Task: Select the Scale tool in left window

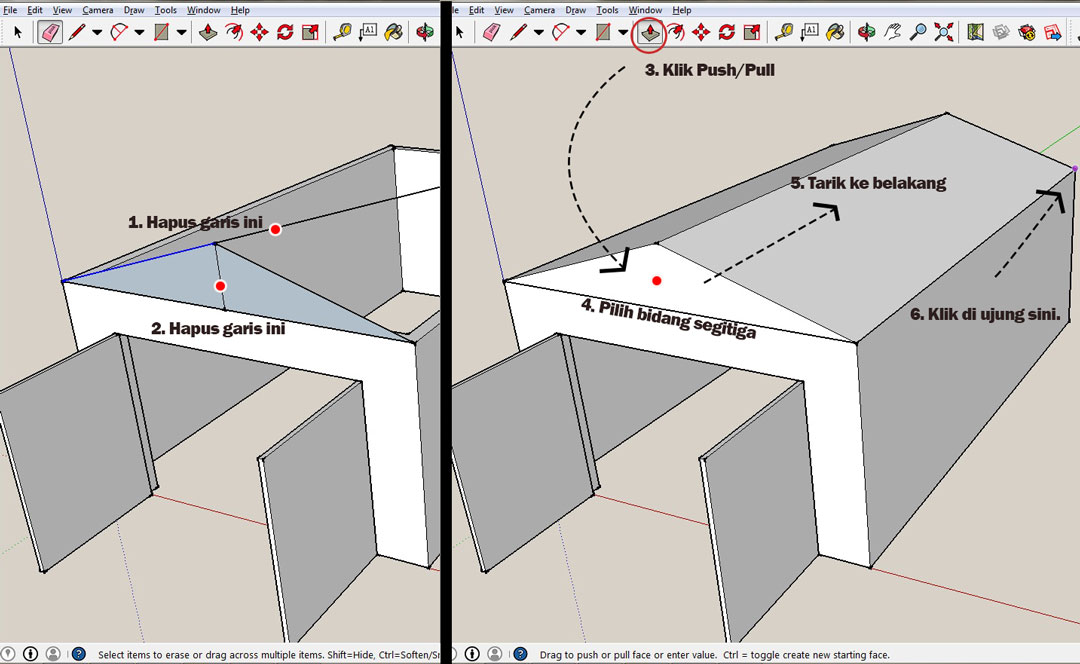Action: 311,32
